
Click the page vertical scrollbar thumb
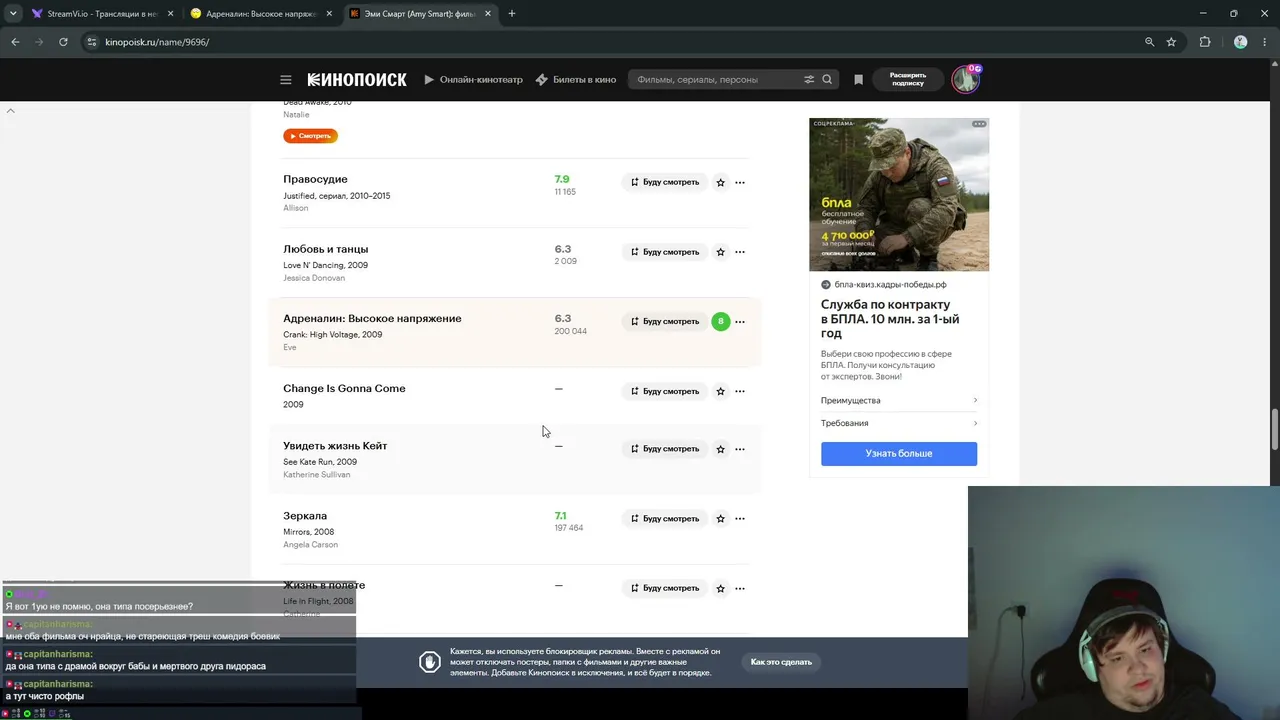pos(1274,430)
